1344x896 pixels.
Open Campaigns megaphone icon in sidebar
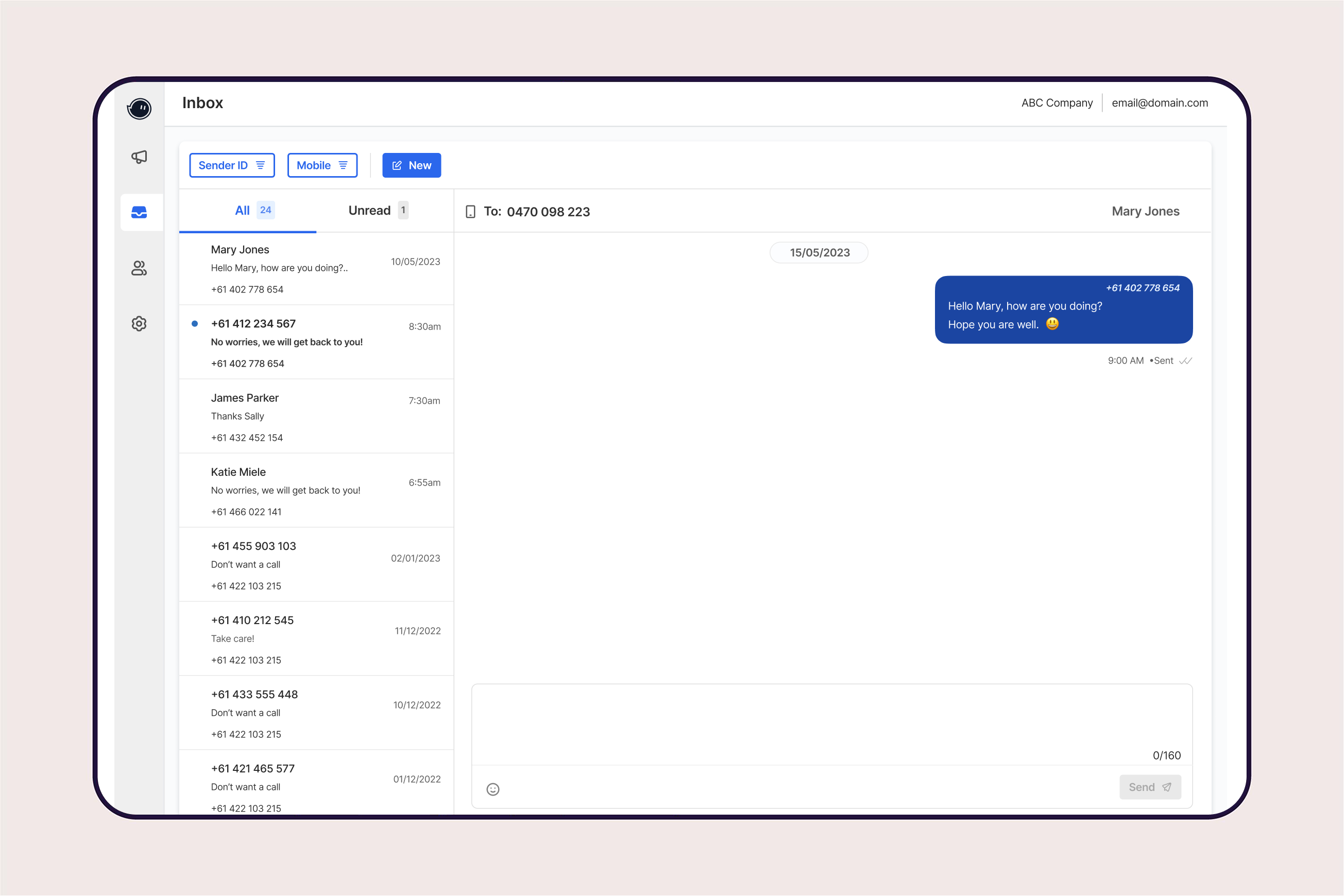click(139, 157)
